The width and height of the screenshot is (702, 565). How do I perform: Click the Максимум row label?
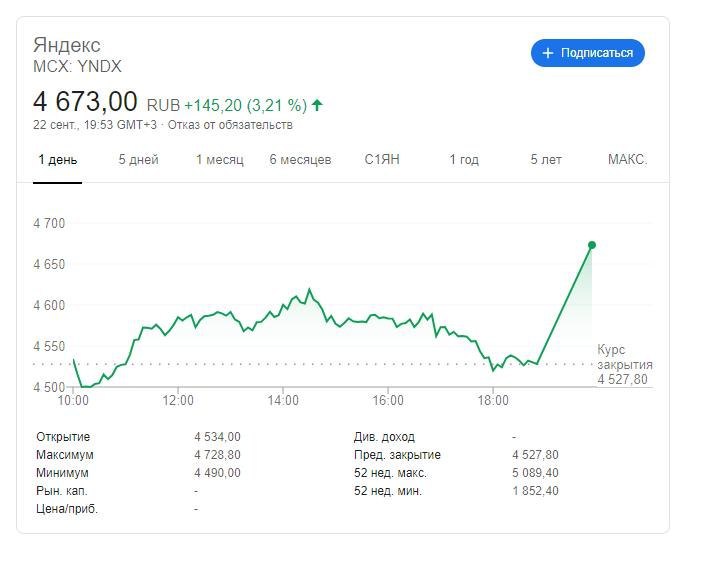coord(65,455)
